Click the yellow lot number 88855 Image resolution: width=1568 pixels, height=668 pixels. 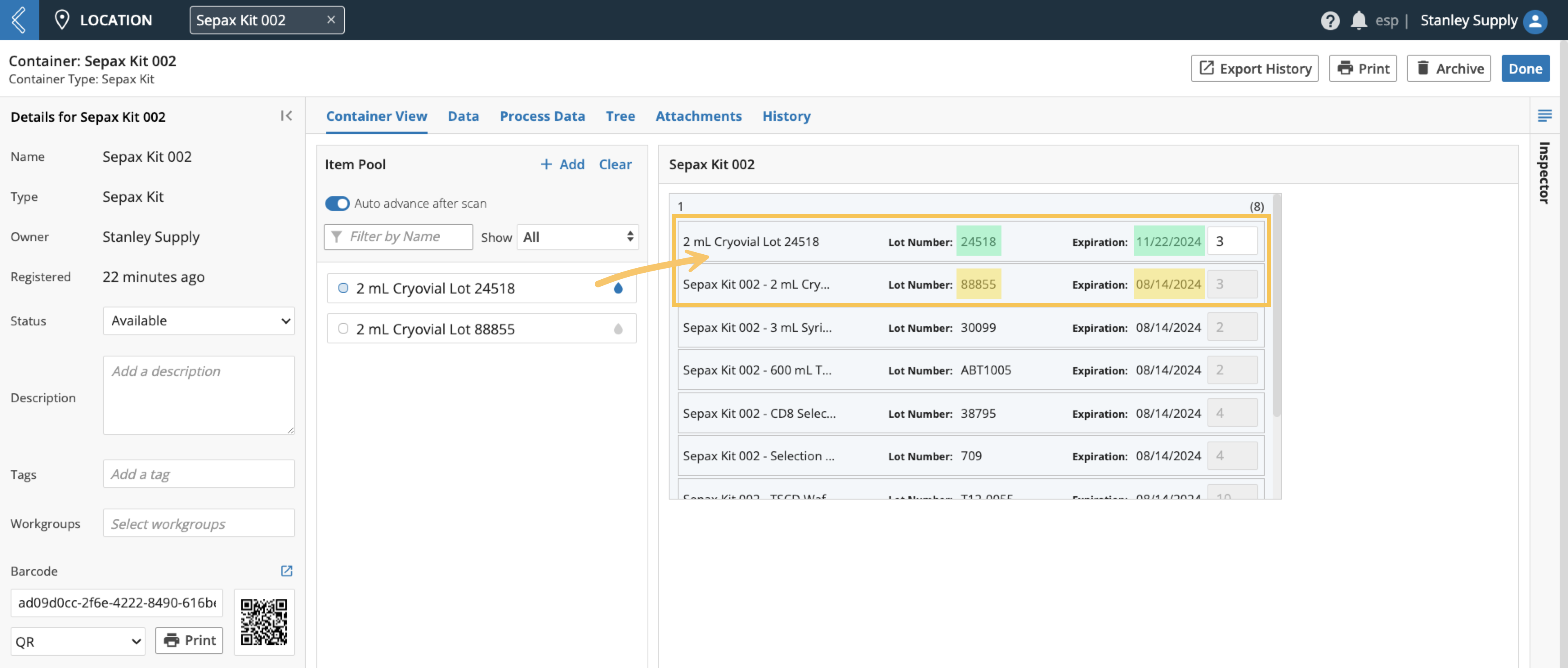point(978,284)
